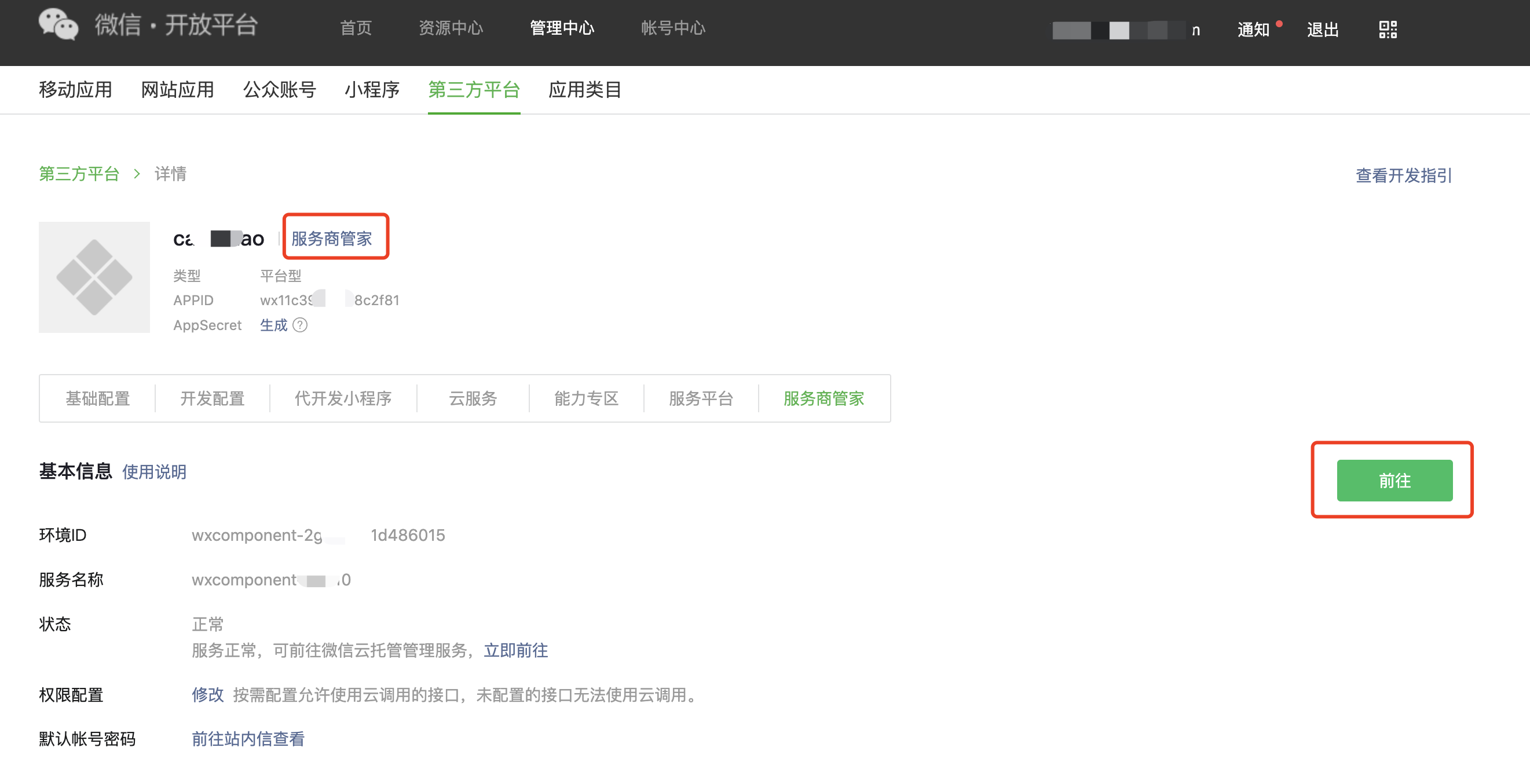The height and width of the screenshot is (784, 1530).
Task: Open 首页 in top navigation
Action: point(356,28)
